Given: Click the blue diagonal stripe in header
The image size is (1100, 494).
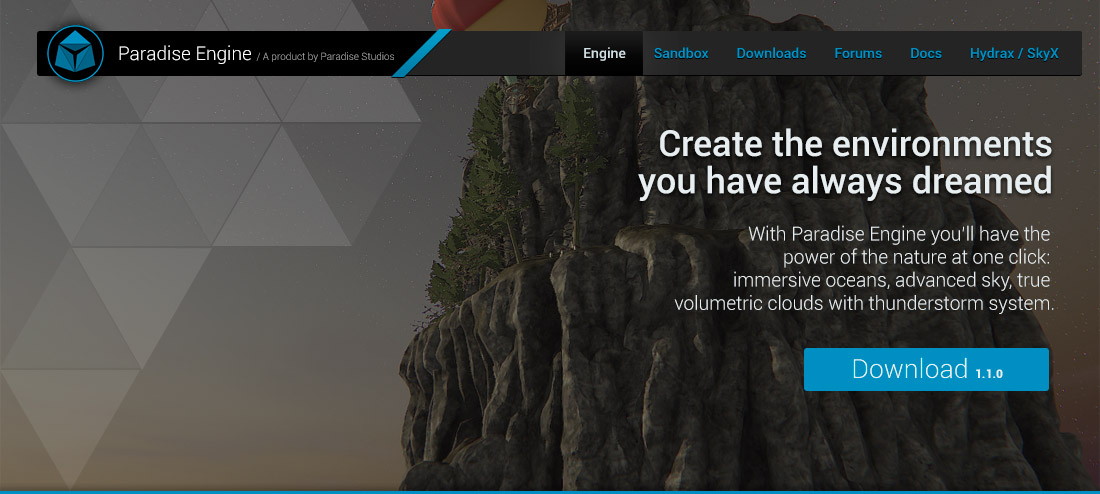Looking at the screenshot, I should click(x=422, y=53).
